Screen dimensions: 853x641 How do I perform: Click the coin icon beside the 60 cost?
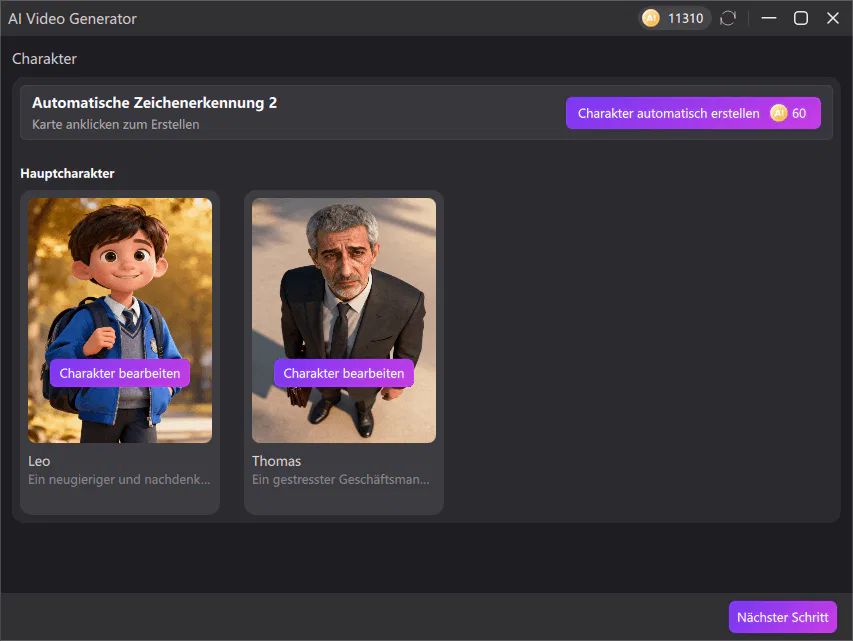tap(779, 113)
